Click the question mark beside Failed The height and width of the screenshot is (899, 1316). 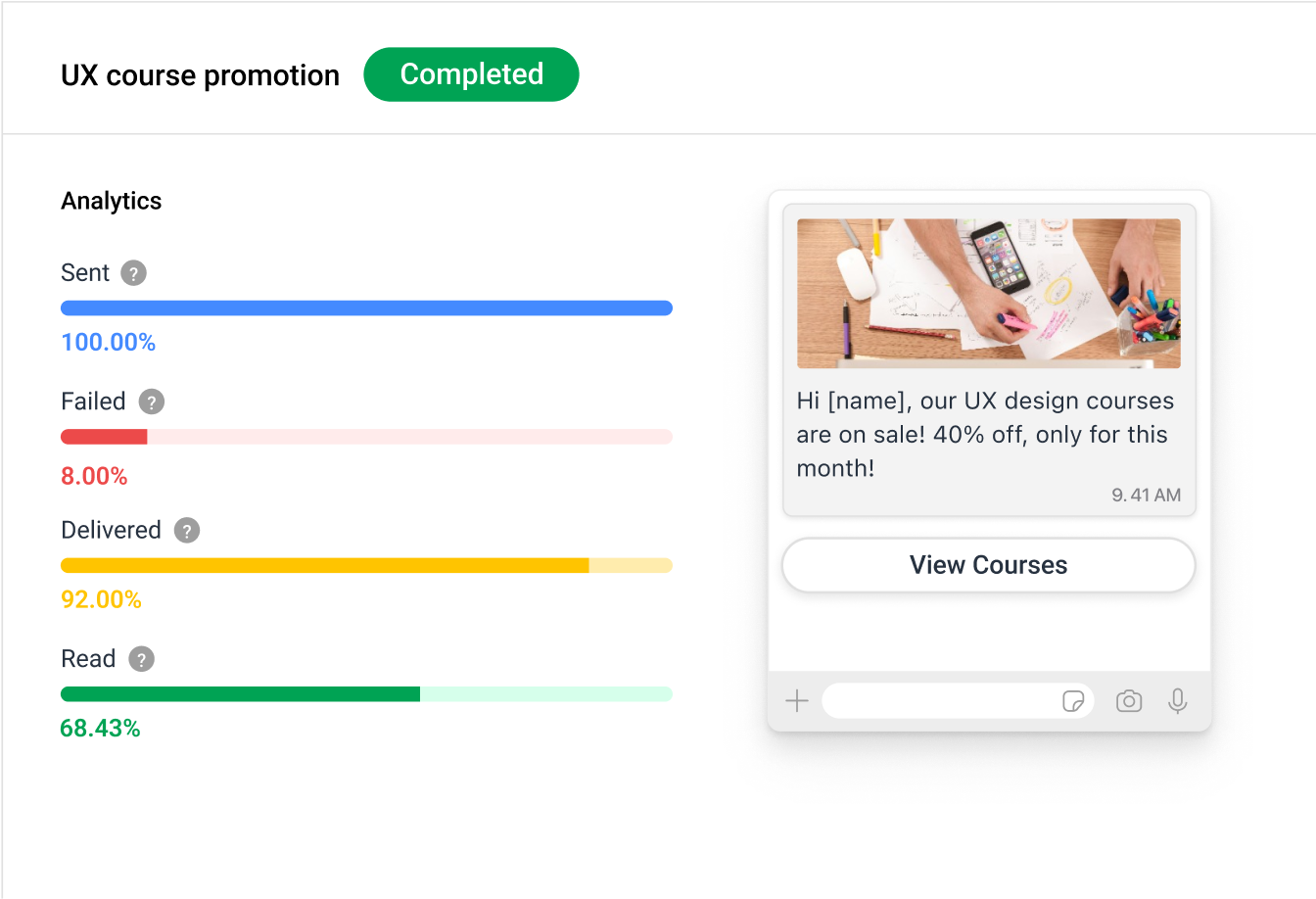coord(152,402)
